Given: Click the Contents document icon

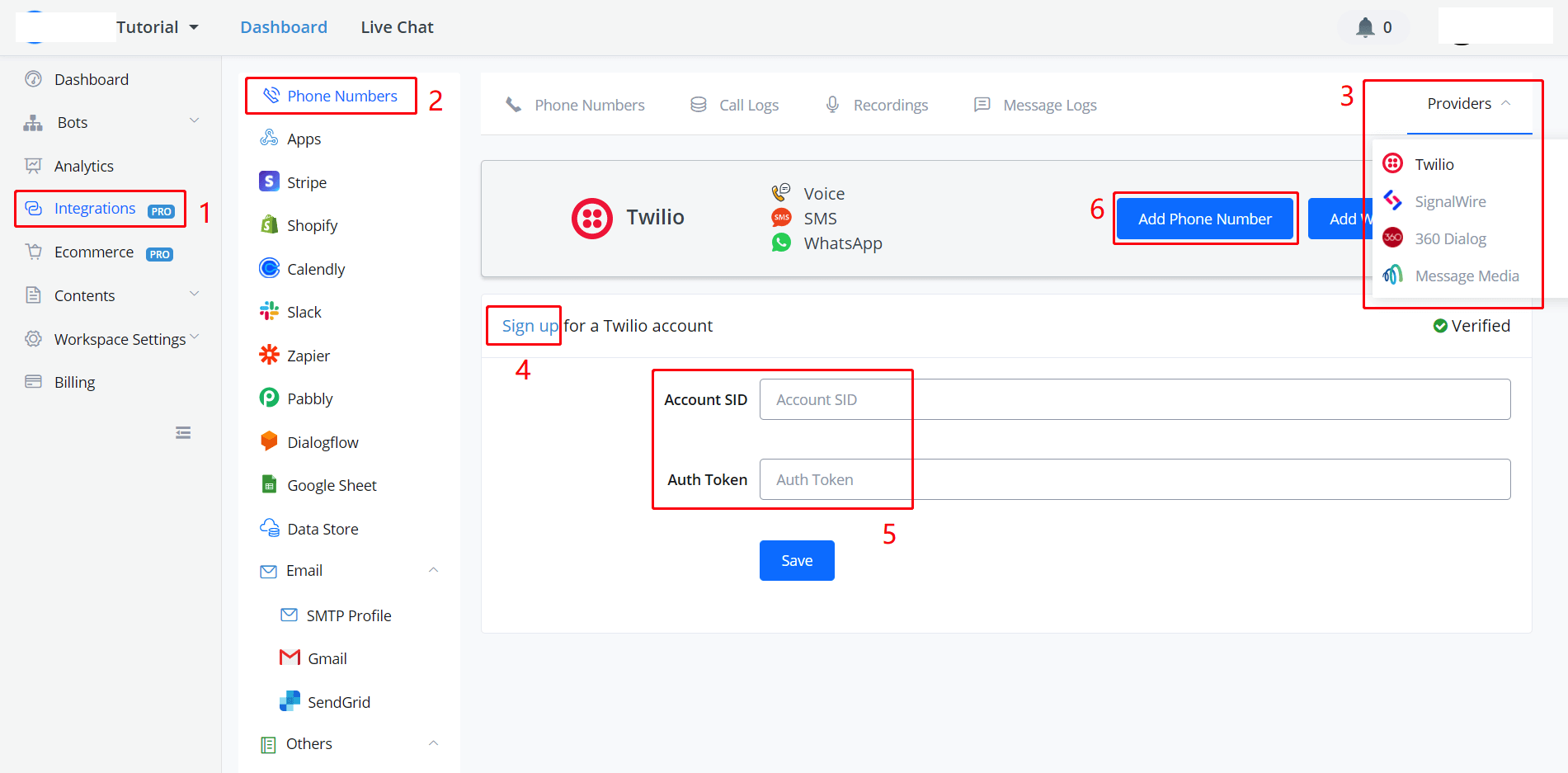Looking at the screenshot, I should 33,295.
